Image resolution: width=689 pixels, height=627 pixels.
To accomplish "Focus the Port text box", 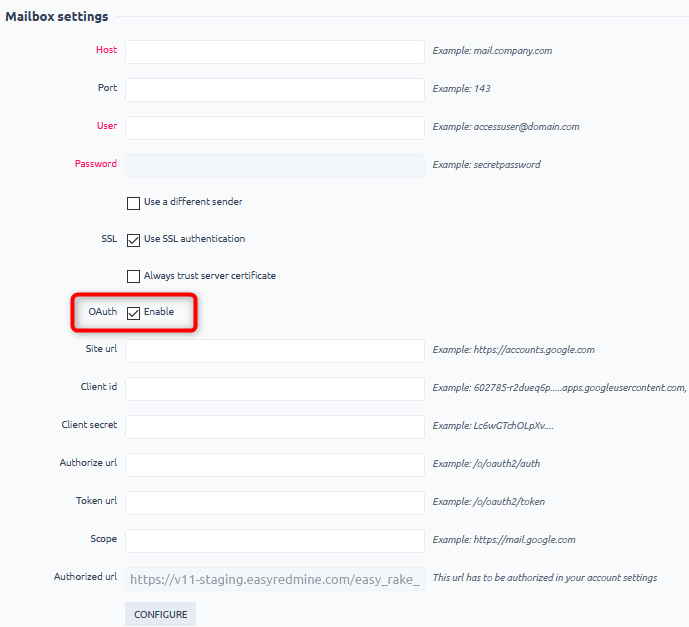I will [275, 90].
